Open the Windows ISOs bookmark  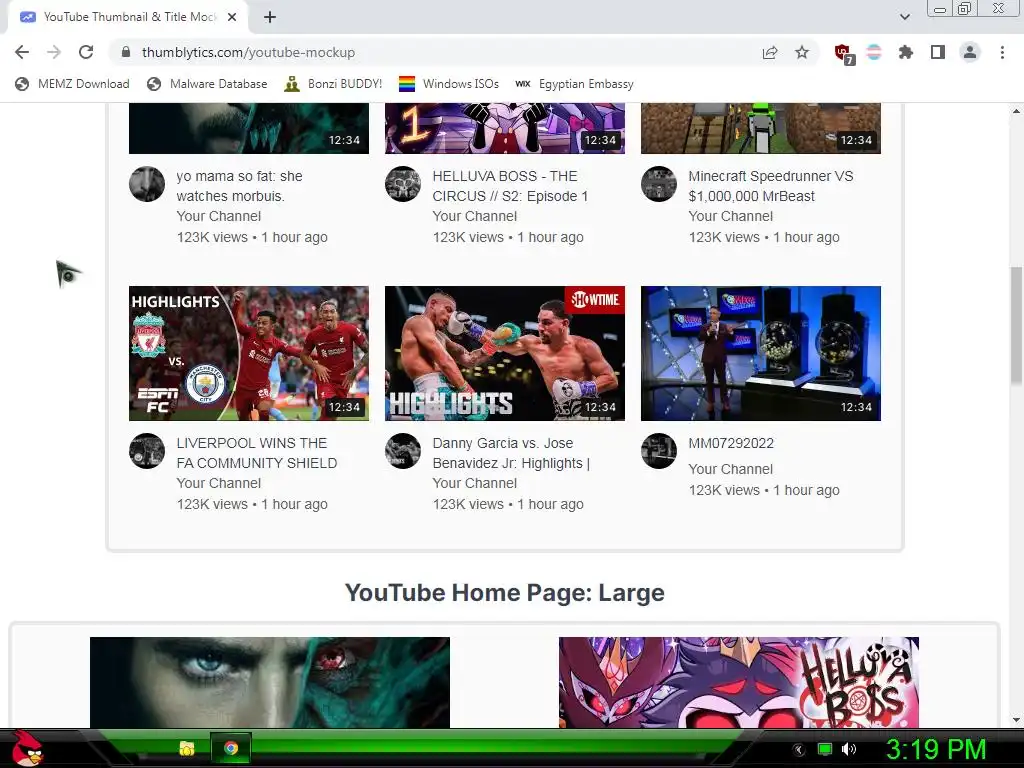449,84
